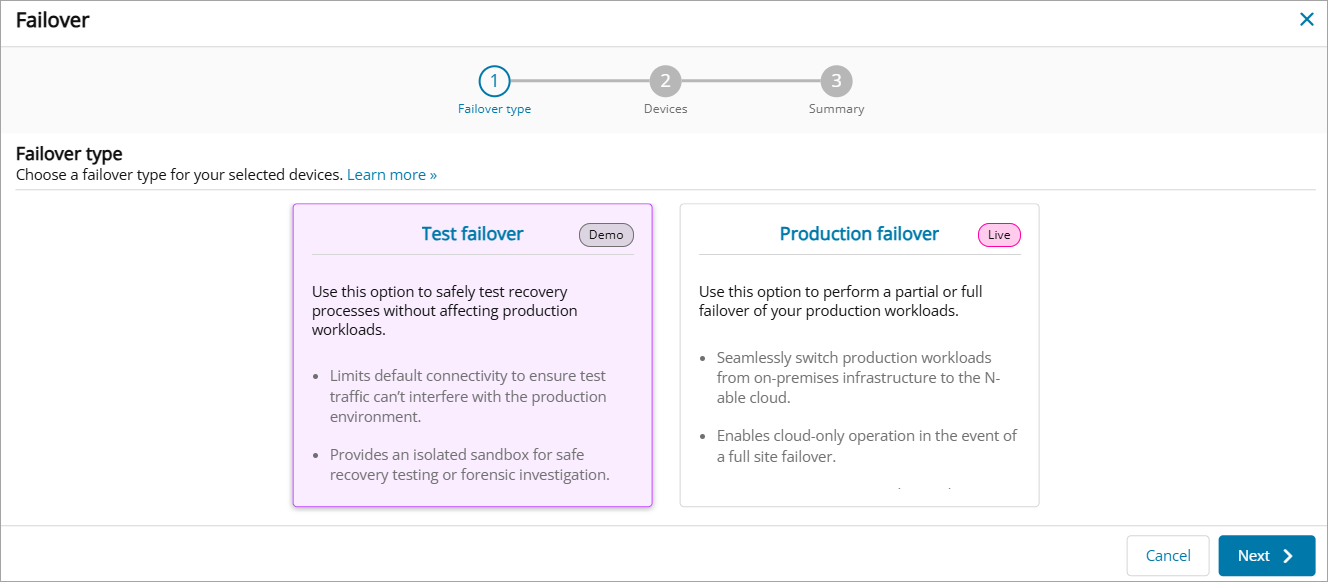Select the Failover type step label
Screen dimensions: 1328x582
coord(494,109)
